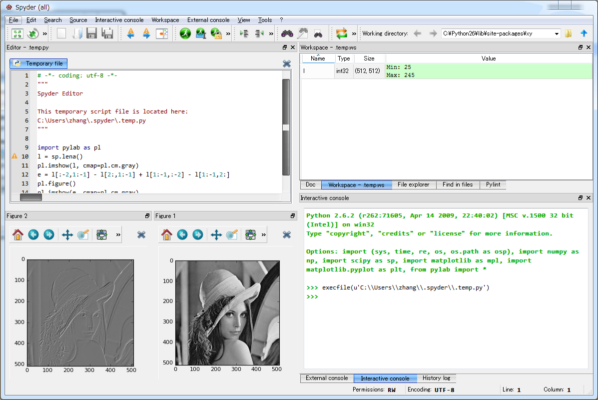The image size is (598, 400).
Task: Expand the working directory path dropdown
Action: pyautogui.click(x=556, y=34)
